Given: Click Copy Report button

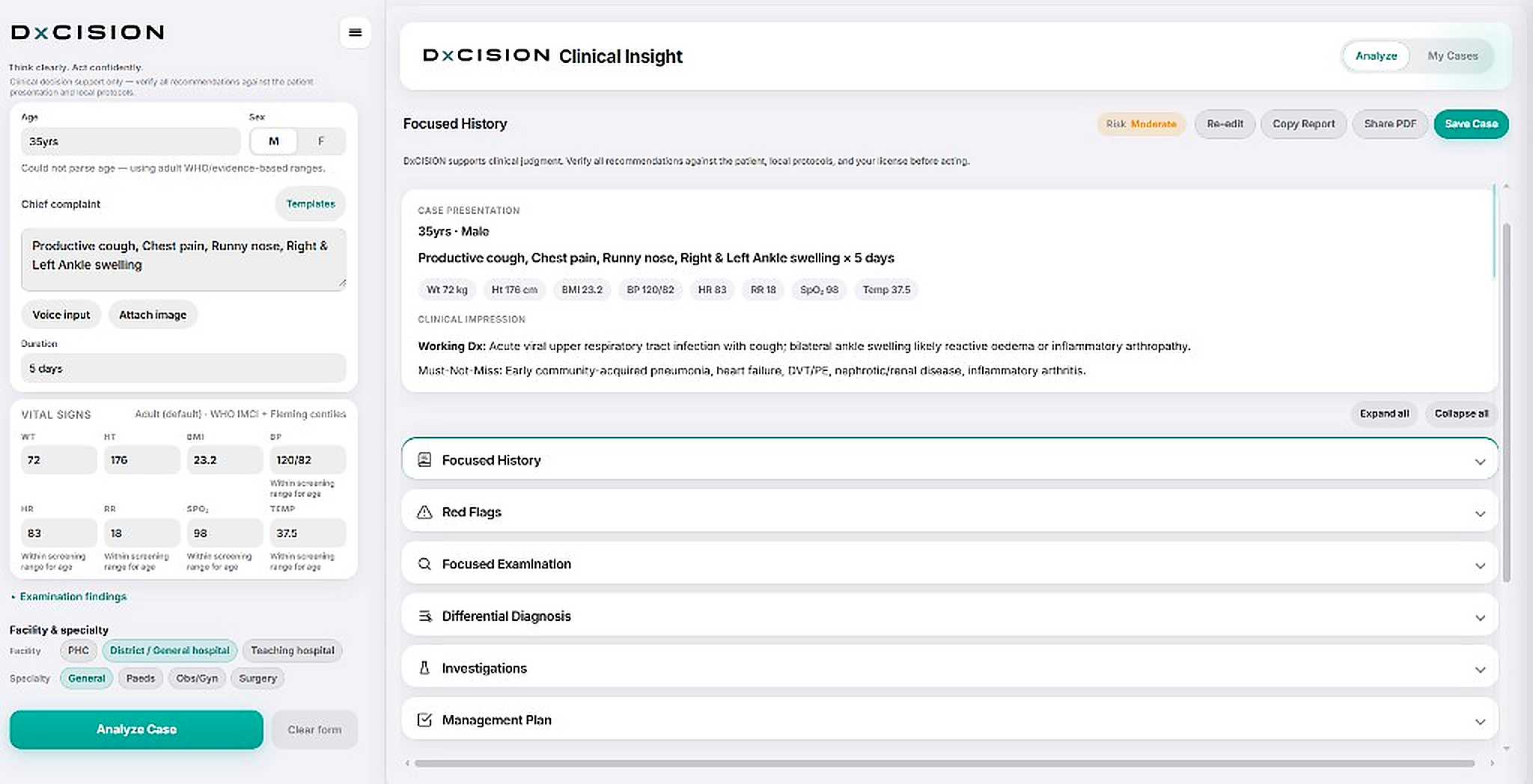Looking at the screenshot, I should [1303, 123].
